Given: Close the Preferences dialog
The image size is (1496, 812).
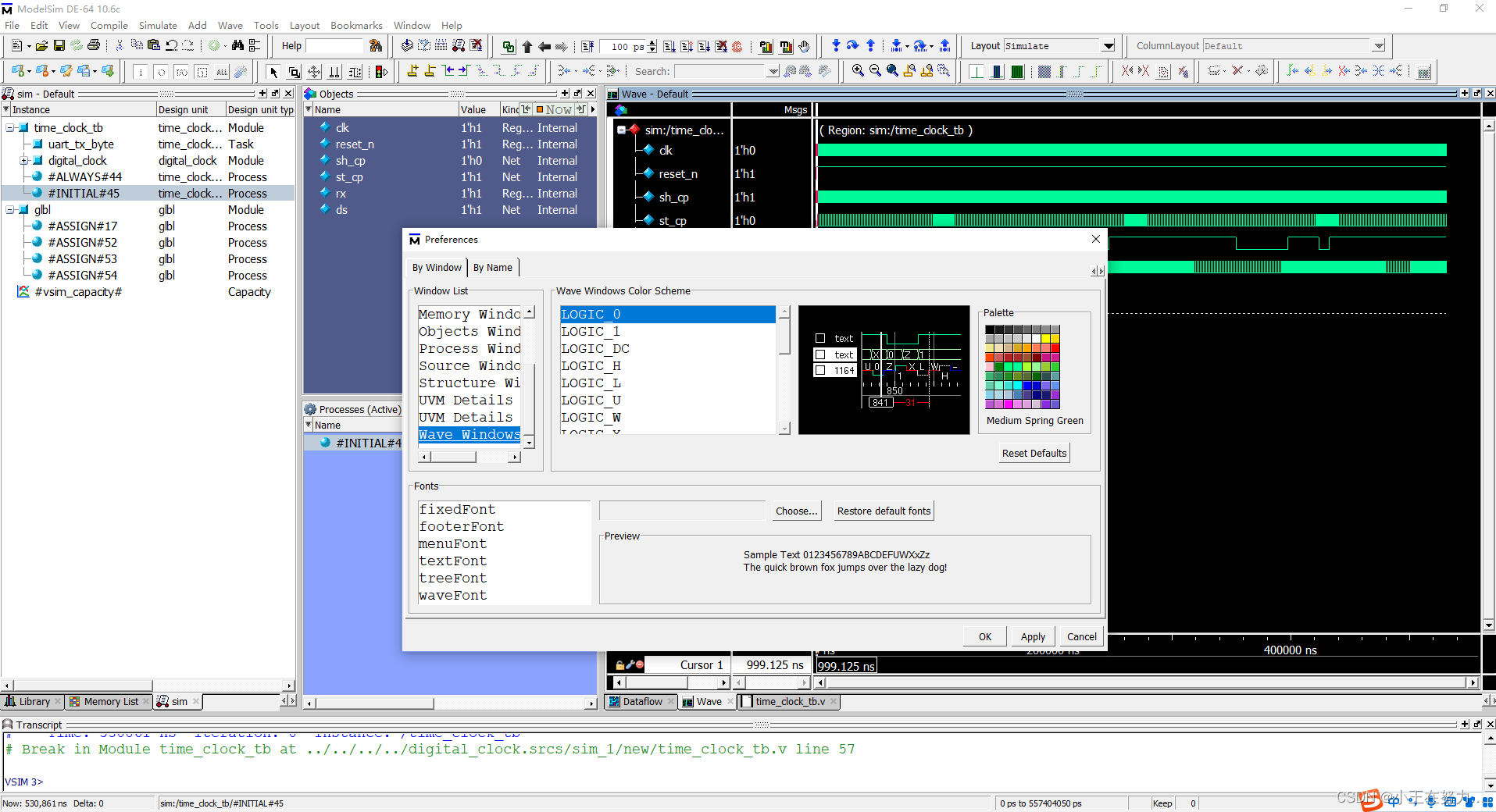Looking at the screenshot, I should (x=1095, y=239).
